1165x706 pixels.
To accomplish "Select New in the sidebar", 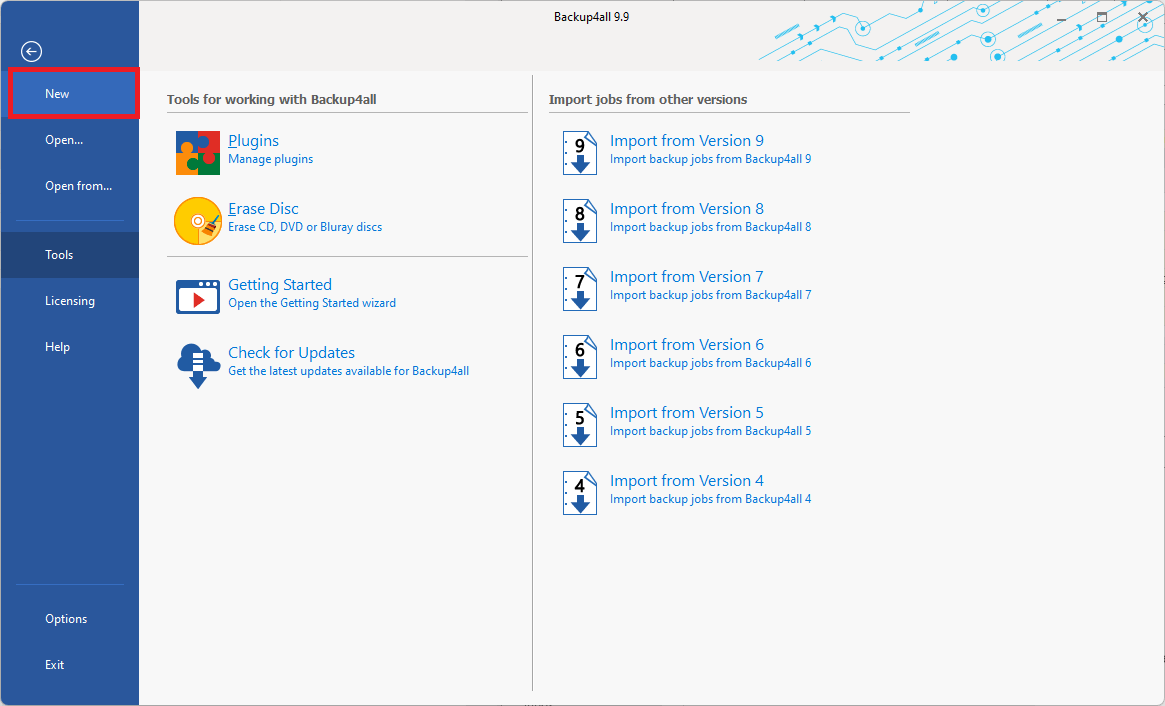I will [57, 94].
